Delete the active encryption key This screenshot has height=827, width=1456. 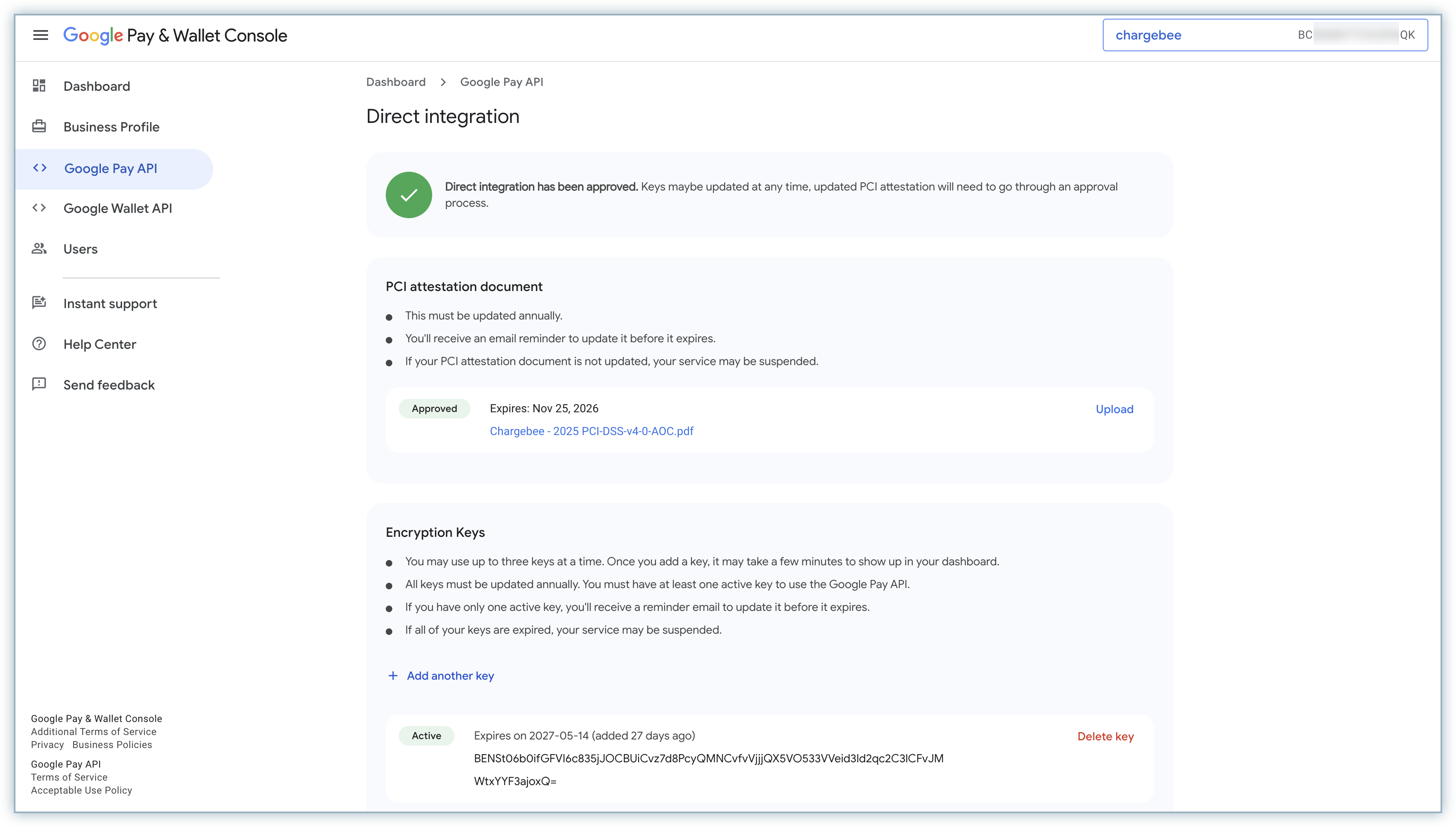tap(1105, 736)
